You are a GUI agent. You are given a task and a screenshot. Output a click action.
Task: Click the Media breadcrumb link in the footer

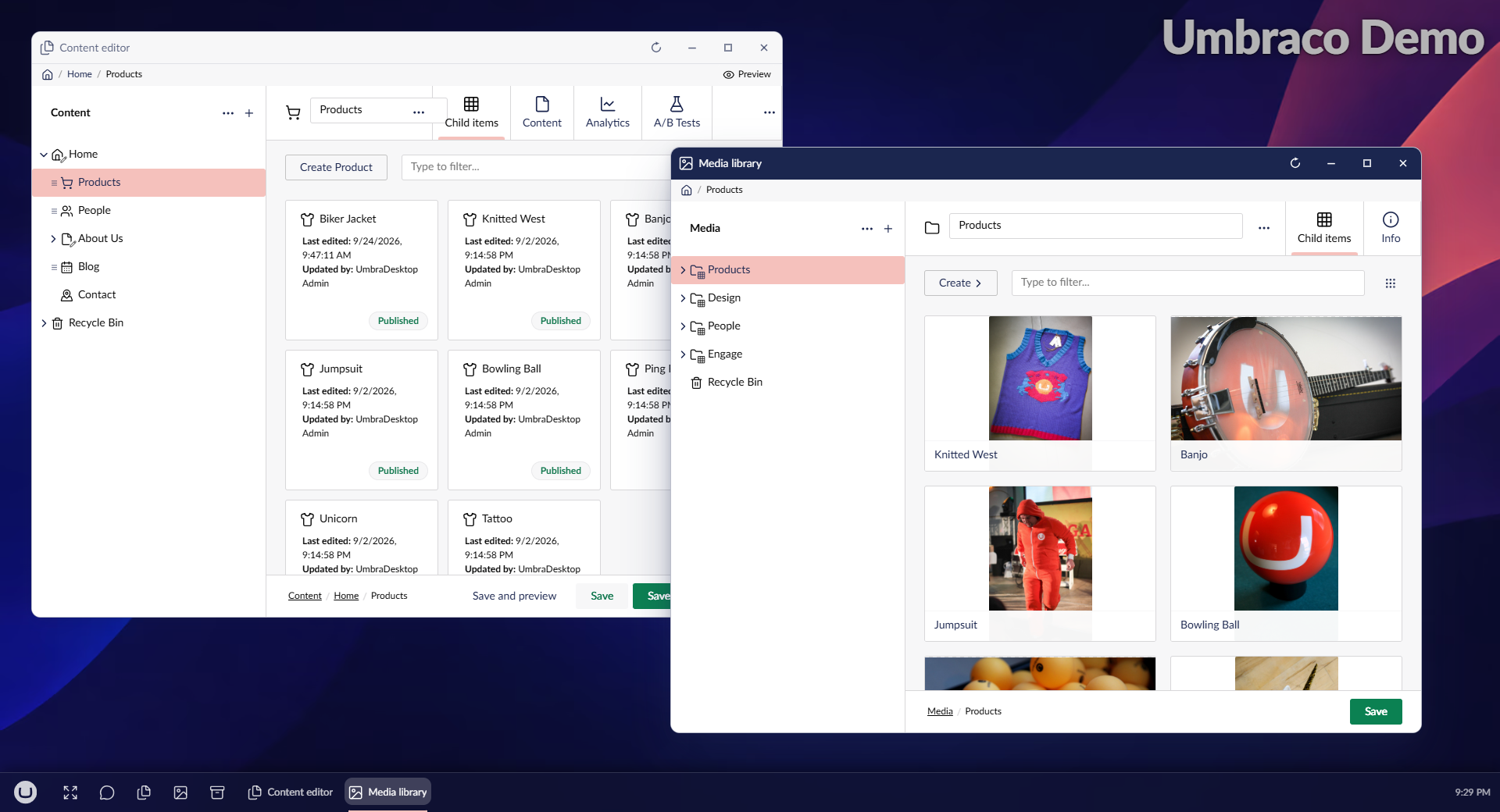click(x=940, y=711)
